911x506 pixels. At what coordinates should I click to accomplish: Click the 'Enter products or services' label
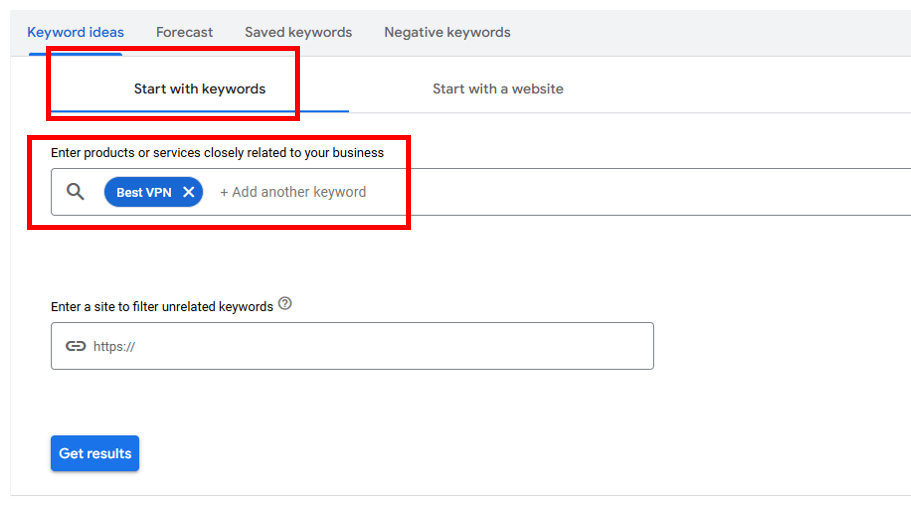pos(217,153)
